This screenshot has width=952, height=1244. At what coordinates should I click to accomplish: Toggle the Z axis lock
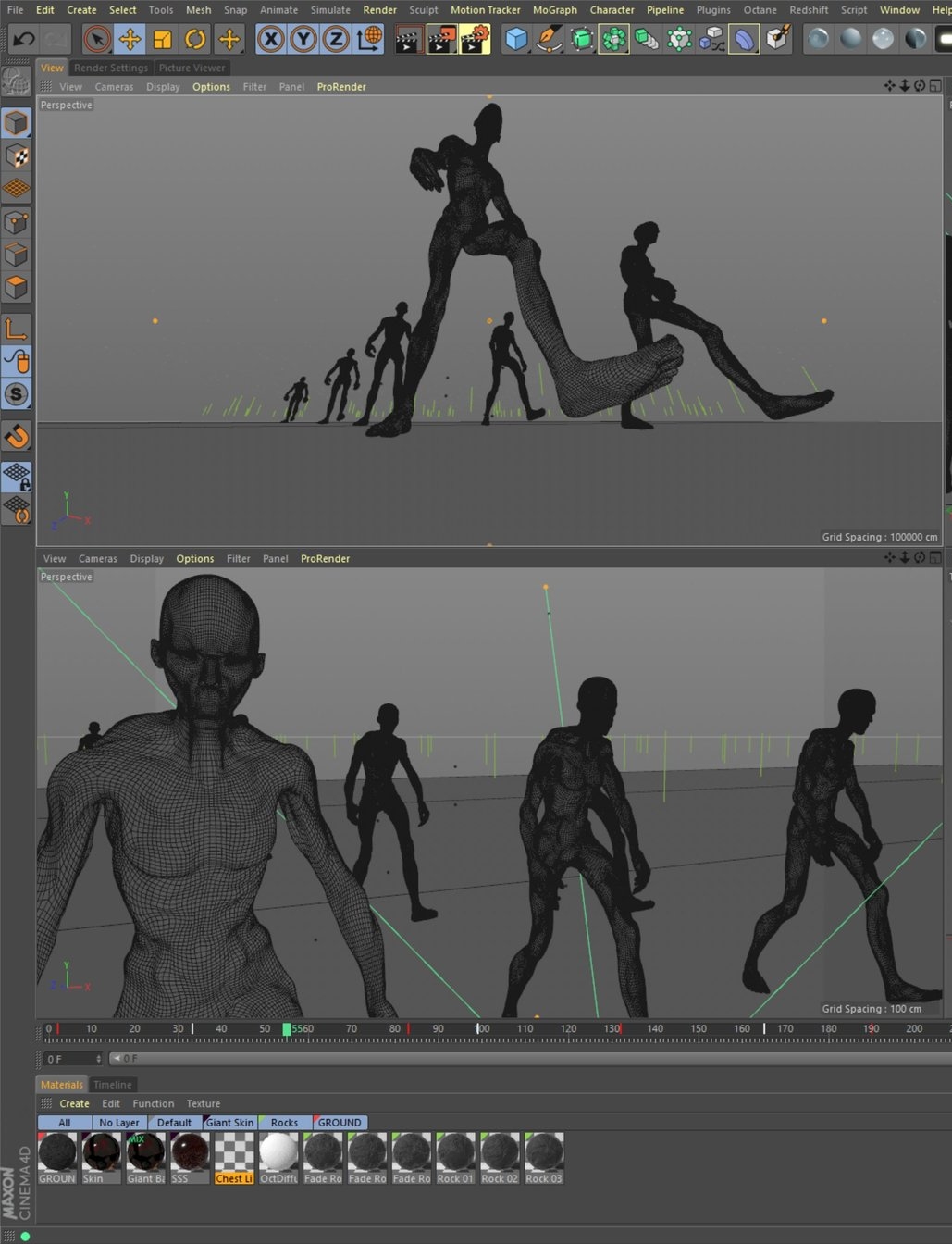coord(336,39)
